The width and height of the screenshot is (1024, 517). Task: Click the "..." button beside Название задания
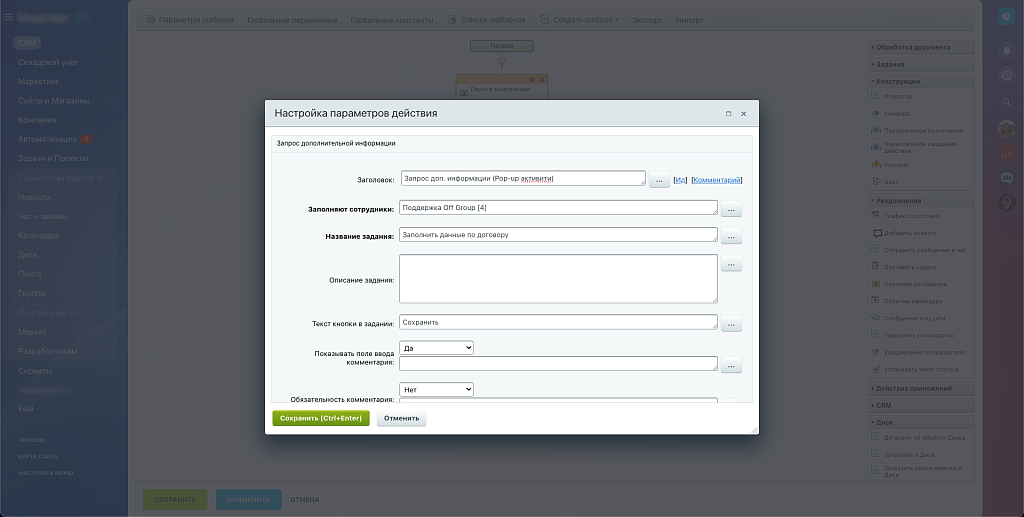tap(731, 237)
